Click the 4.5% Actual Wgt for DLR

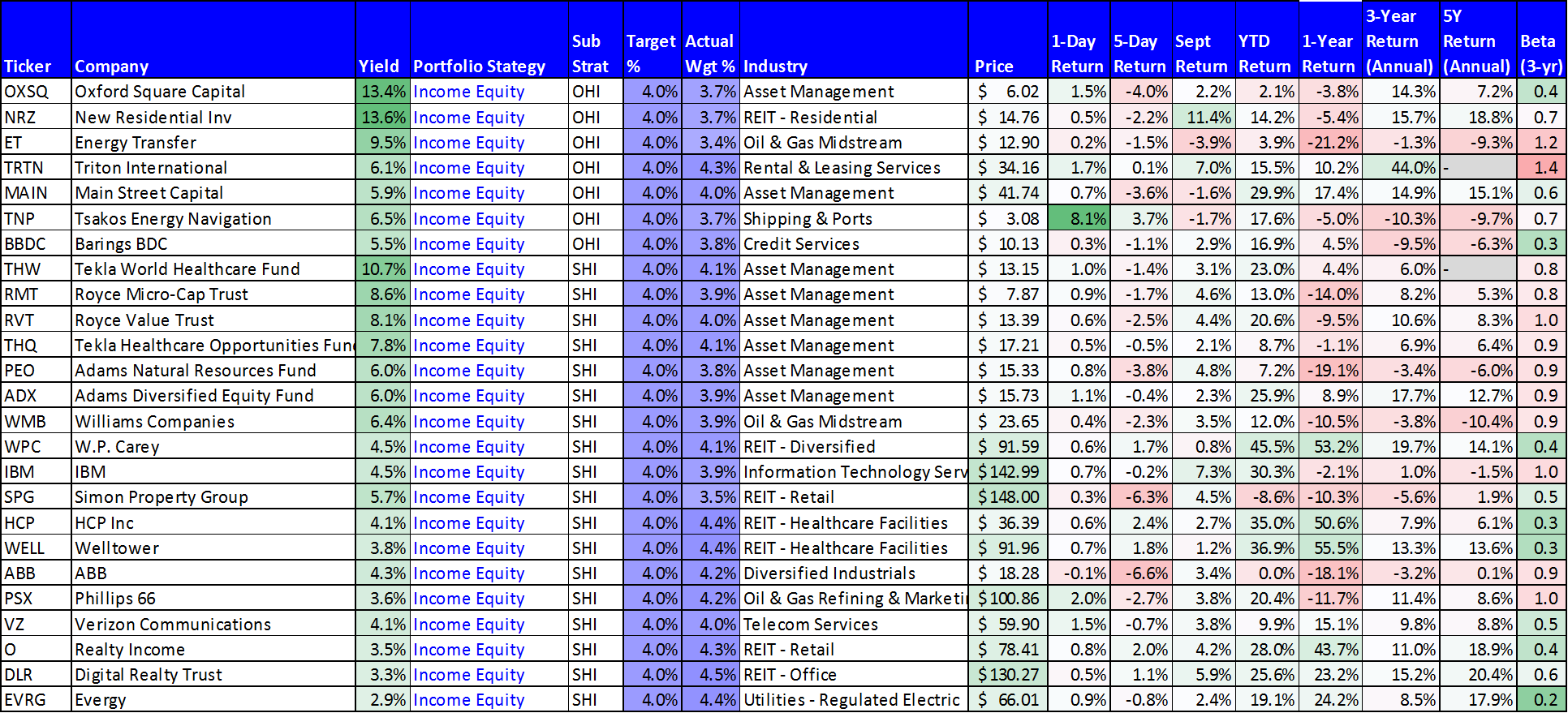[x=710, y=675]
